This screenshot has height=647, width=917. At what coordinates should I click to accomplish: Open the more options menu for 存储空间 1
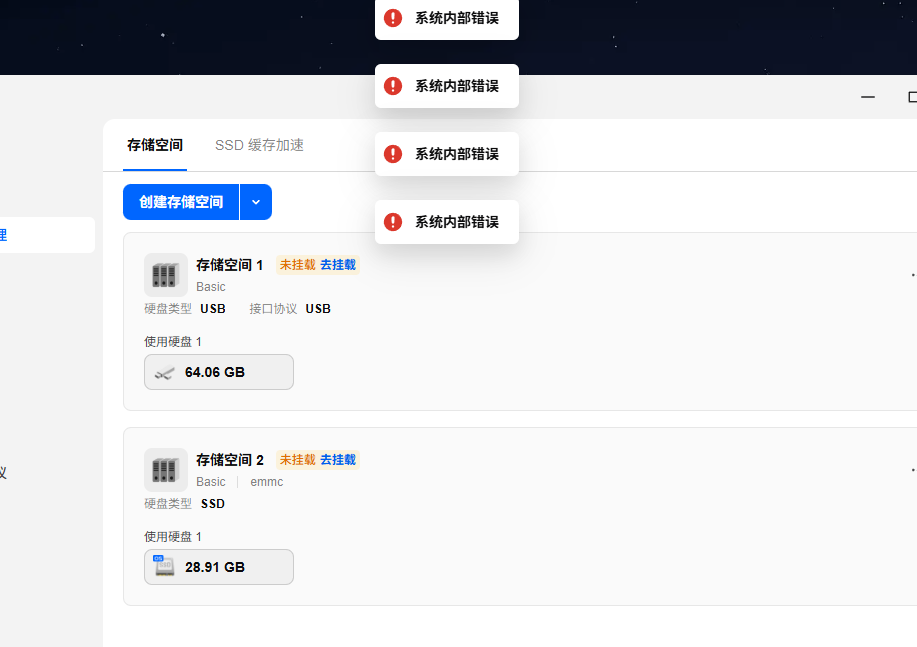[913, 275]
